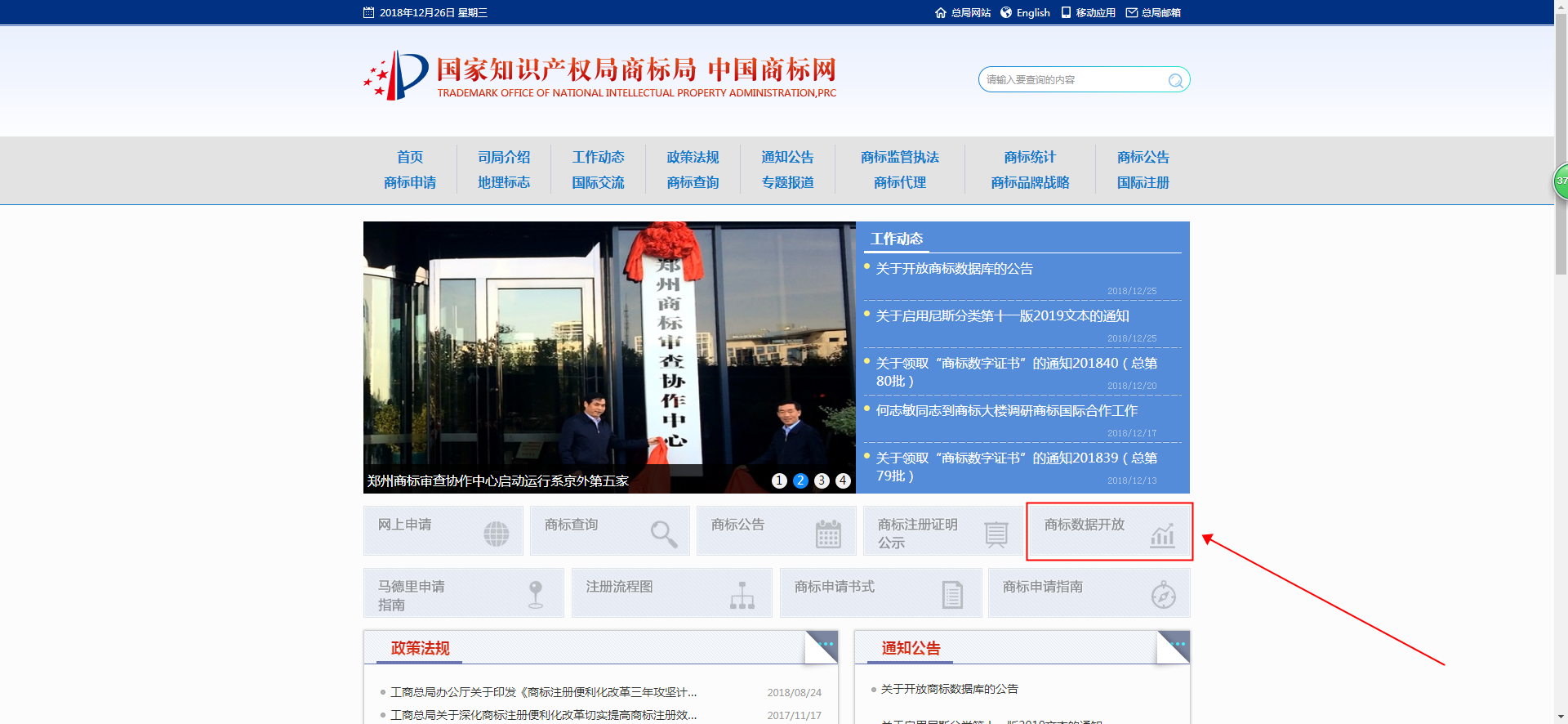Viewport: 1568px width, 724px height.
Task: Open the 商标申请 menu item
Action: pos(410,182)
